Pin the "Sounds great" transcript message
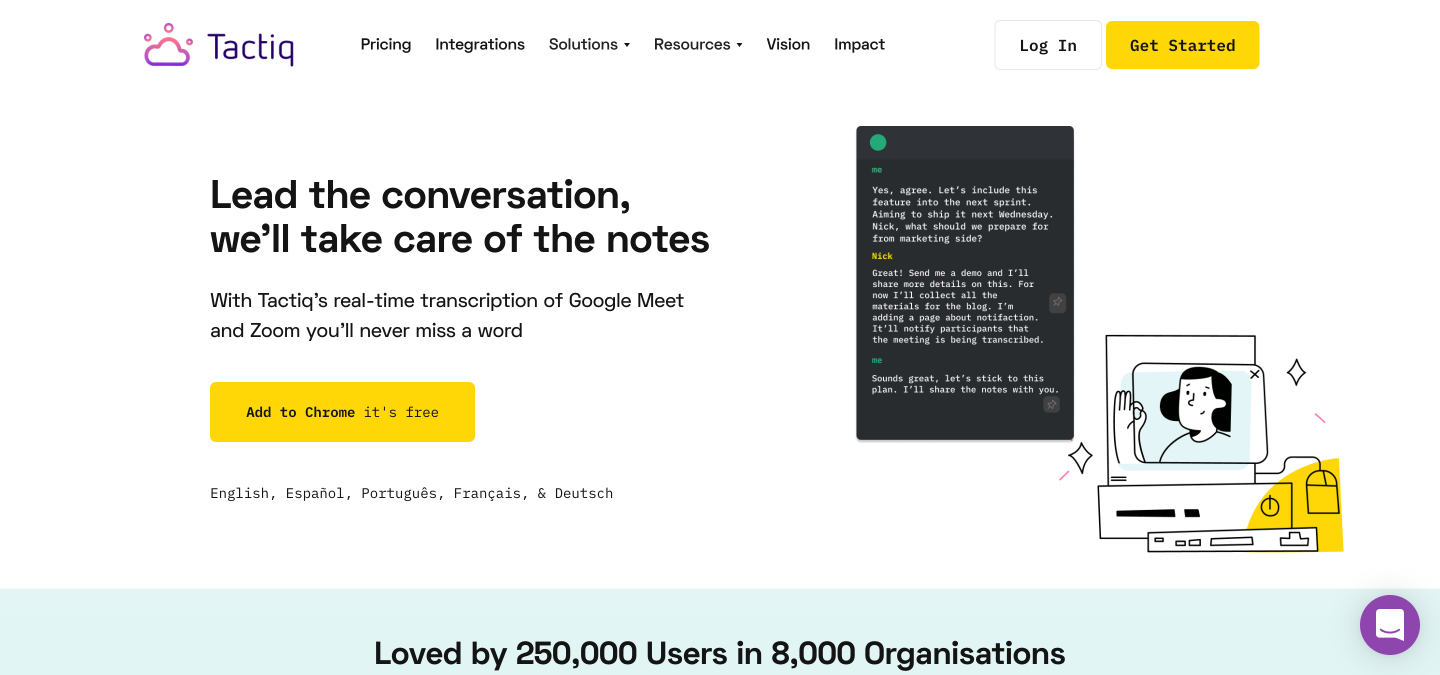 1051,404
